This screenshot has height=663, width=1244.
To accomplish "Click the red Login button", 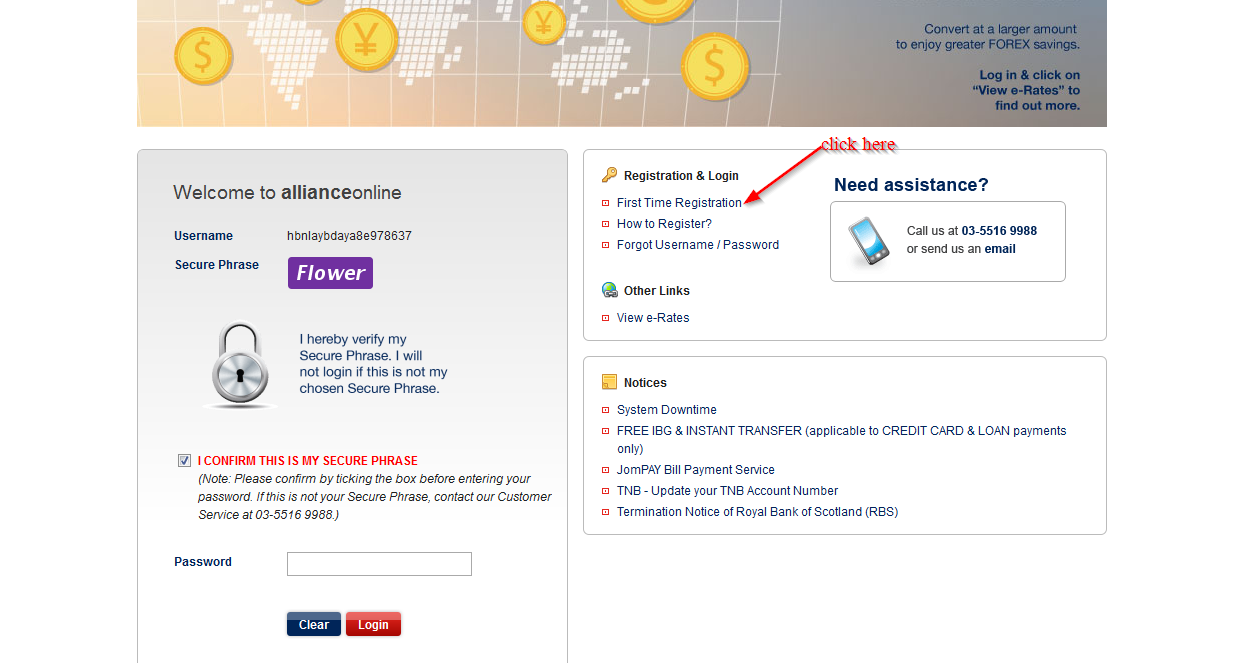I will 373,624.
